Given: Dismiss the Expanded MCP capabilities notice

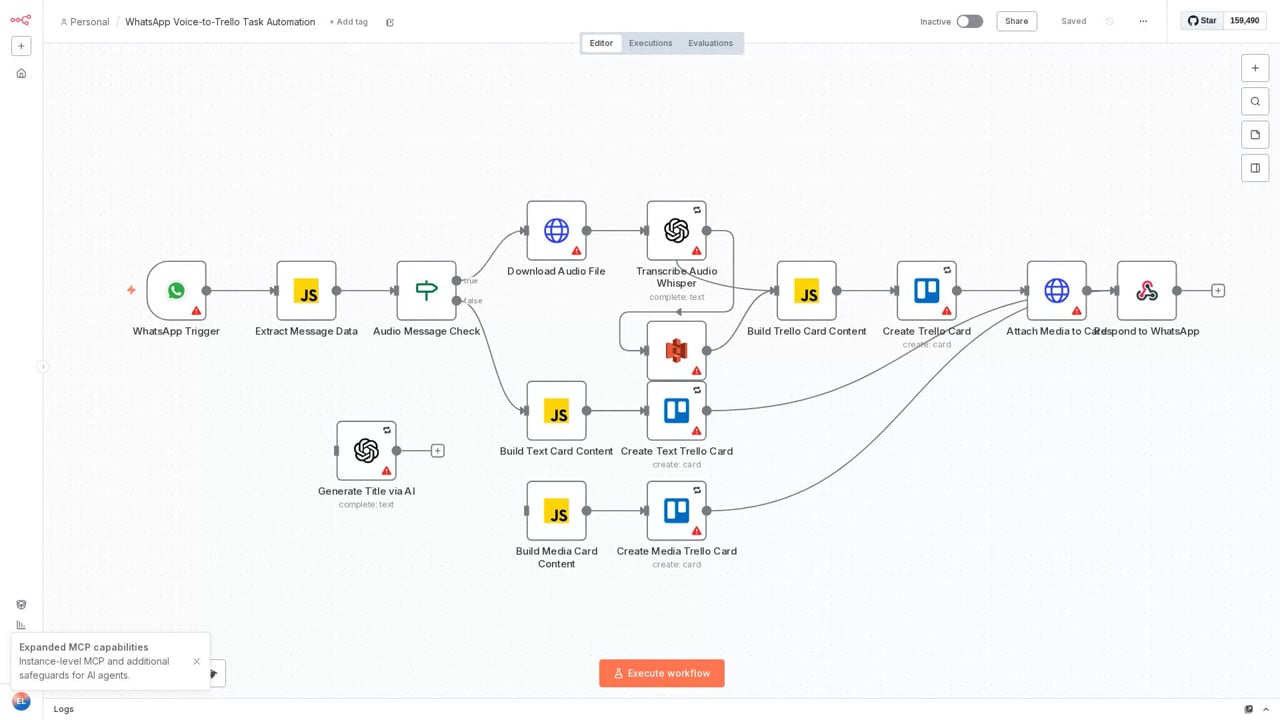Looking at the screenshot, I should tap(197, 661).
